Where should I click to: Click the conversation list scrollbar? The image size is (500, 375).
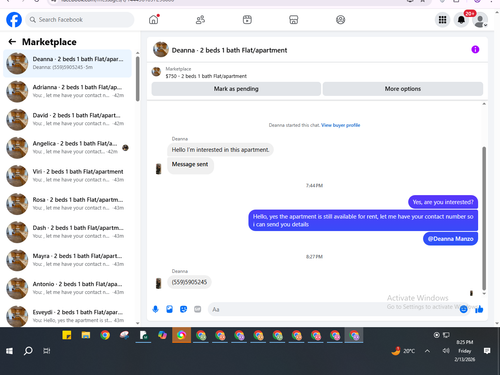pyautogui.click(x=138, y=79)
